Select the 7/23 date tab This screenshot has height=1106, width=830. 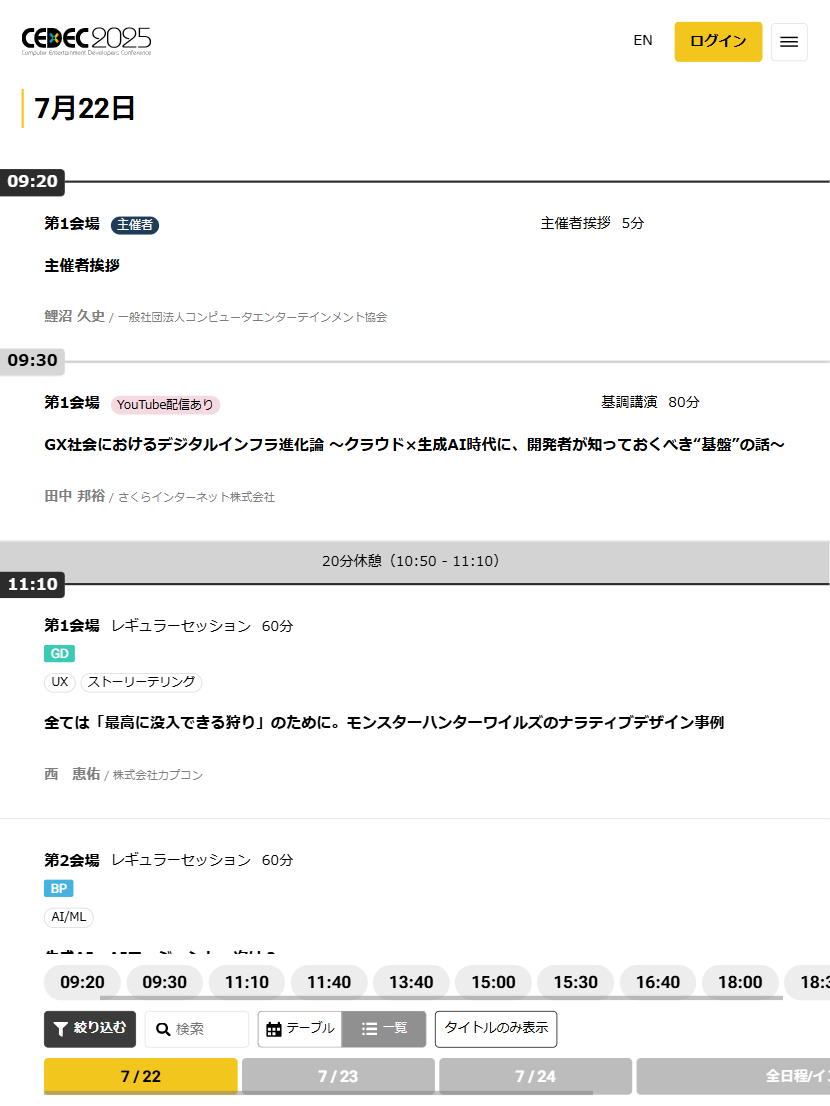tap(338, 1076)
